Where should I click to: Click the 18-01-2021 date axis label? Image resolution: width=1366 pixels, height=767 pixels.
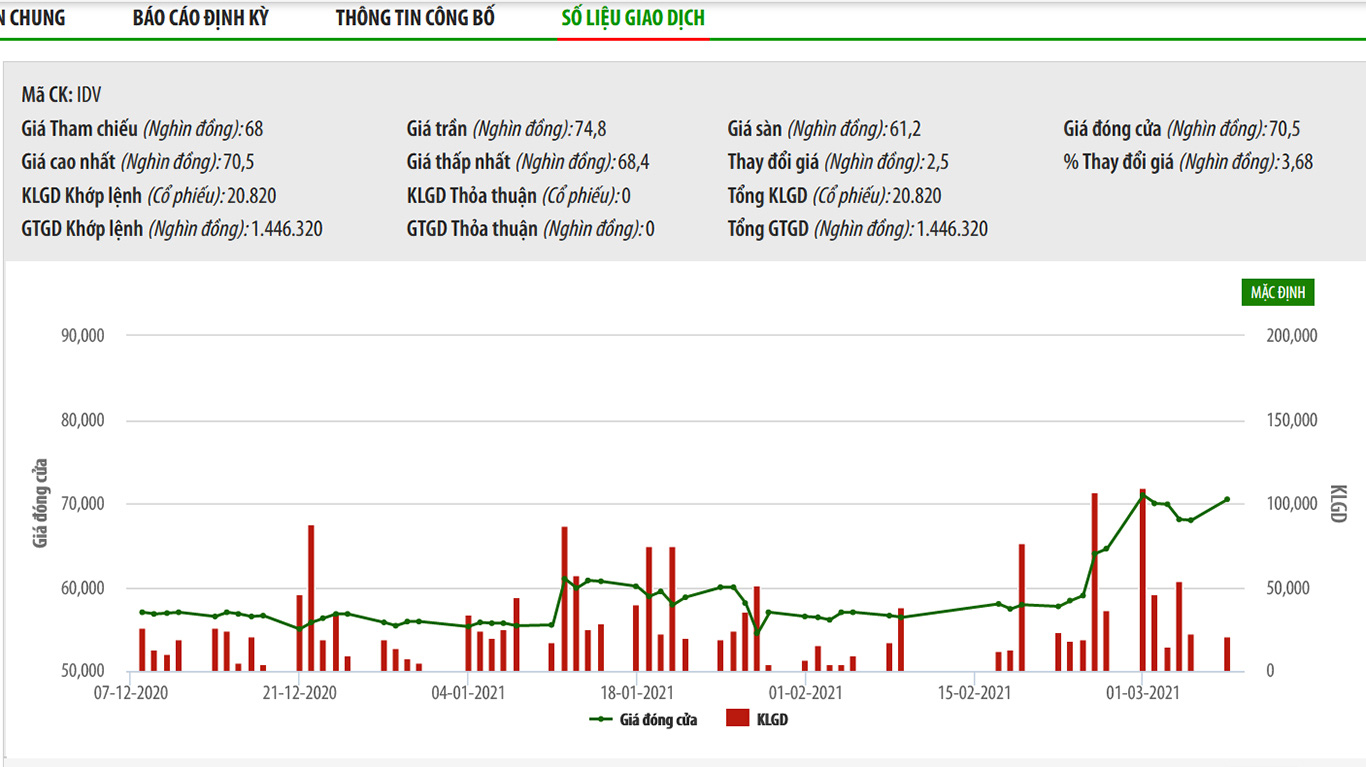(x=634, y=693)
